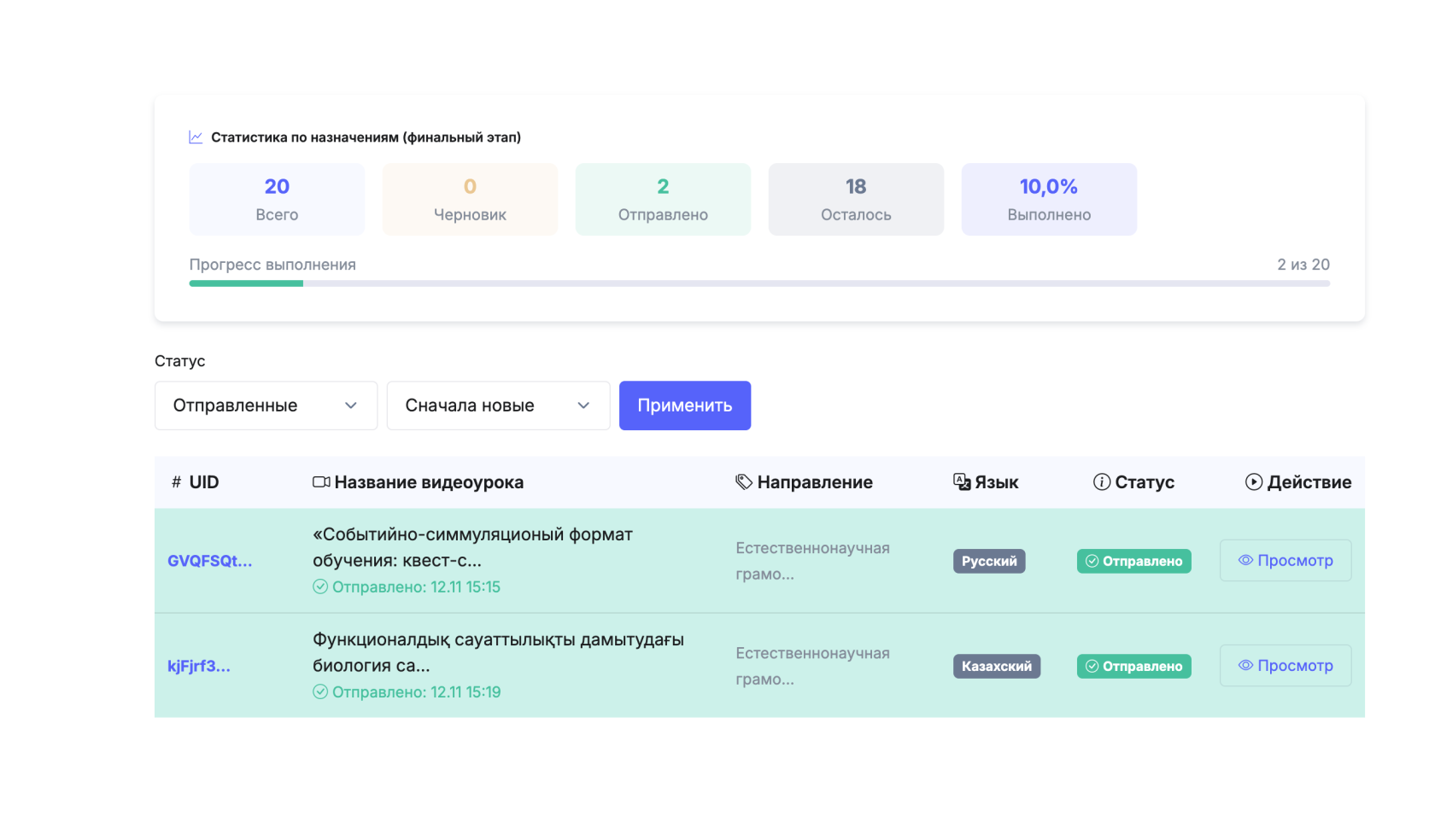
Task: Open the kjFjrf3... UID link
Action: (199, 666)
